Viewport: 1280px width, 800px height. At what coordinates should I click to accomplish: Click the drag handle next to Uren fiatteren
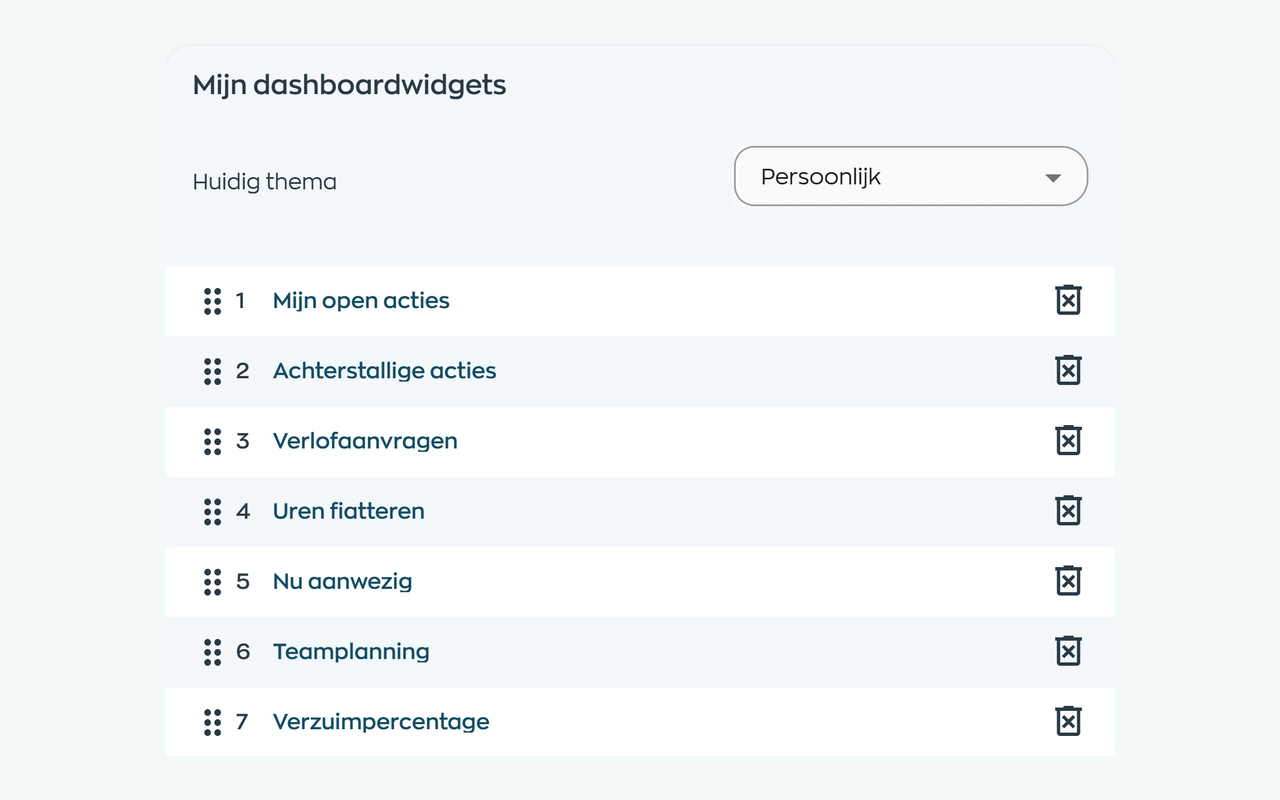pyautogui.click(x=212, y=511)
